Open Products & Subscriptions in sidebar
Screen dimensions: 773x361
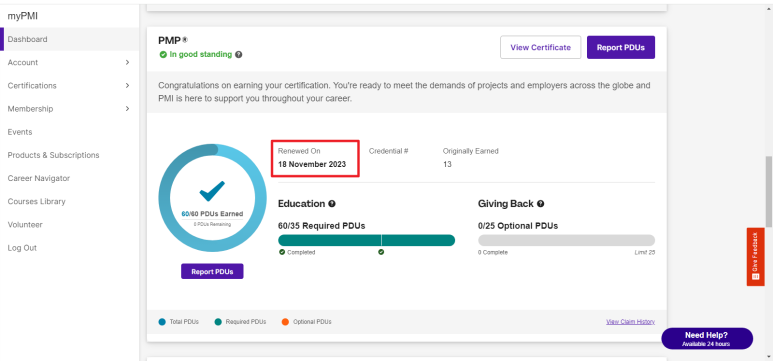click(x=53, y=155)
